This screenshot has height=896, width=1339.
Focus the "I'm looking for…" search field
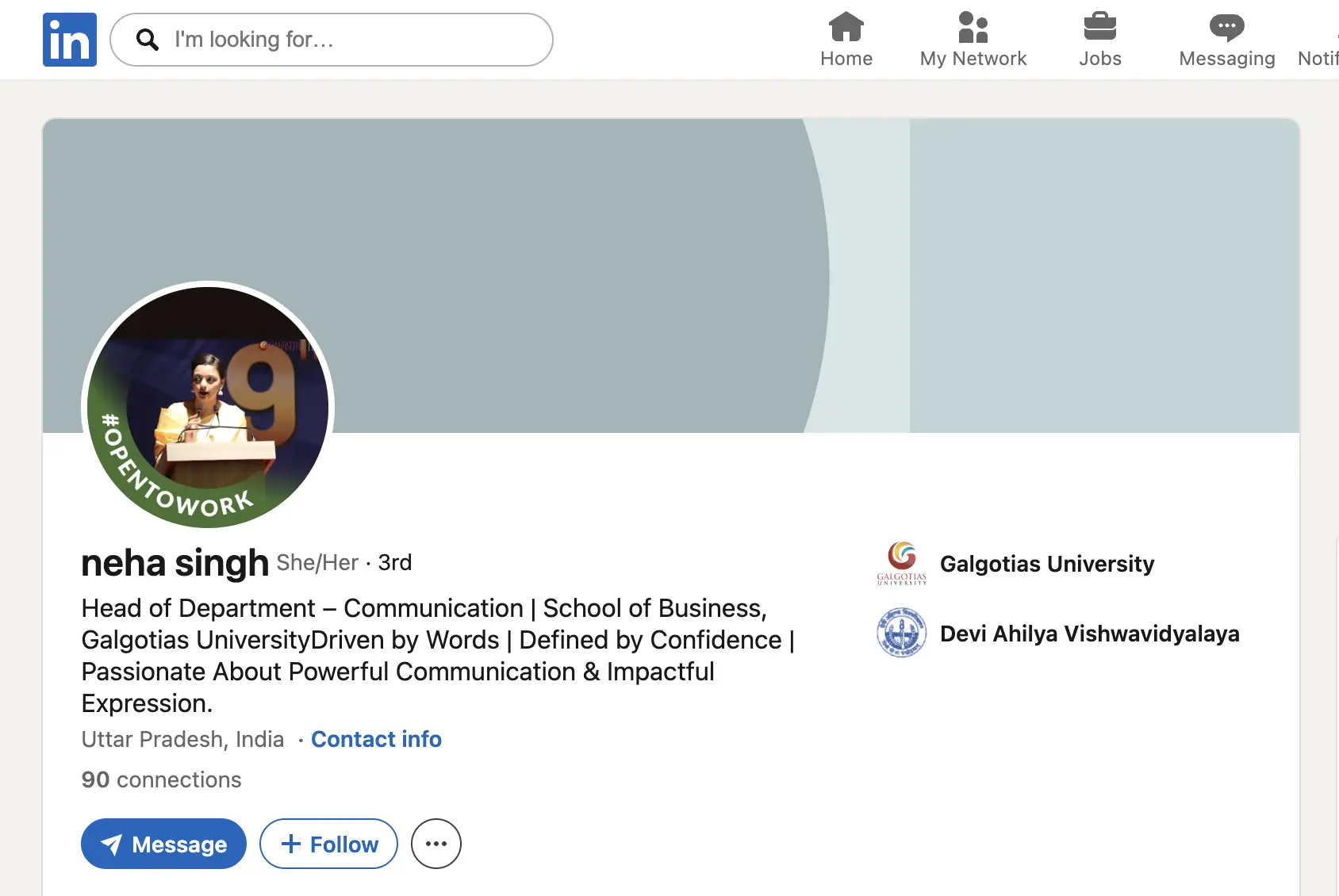click(349, 40)
